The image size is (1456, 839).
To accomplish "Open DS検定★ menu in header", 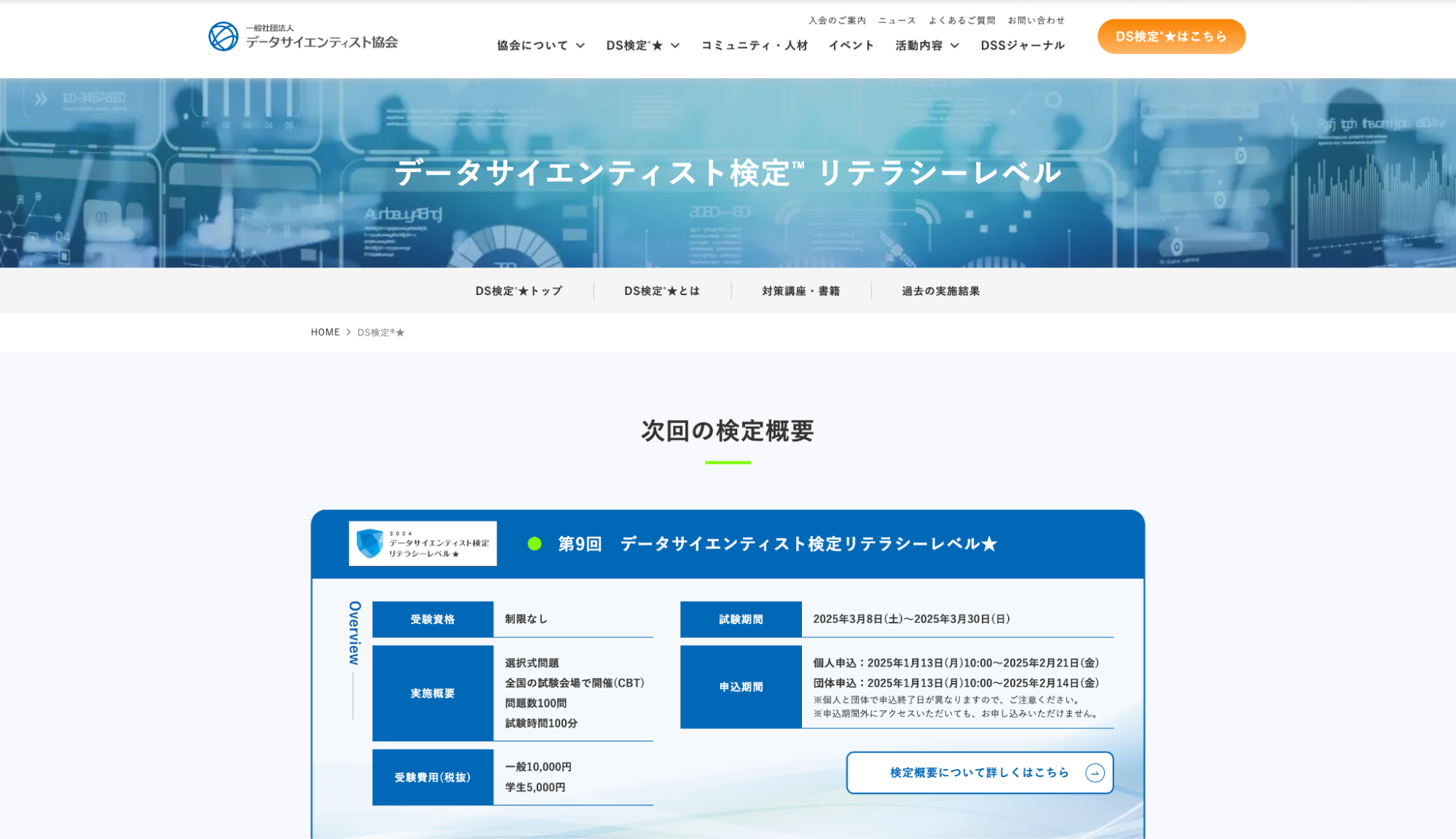I will (x=634, y=45).
